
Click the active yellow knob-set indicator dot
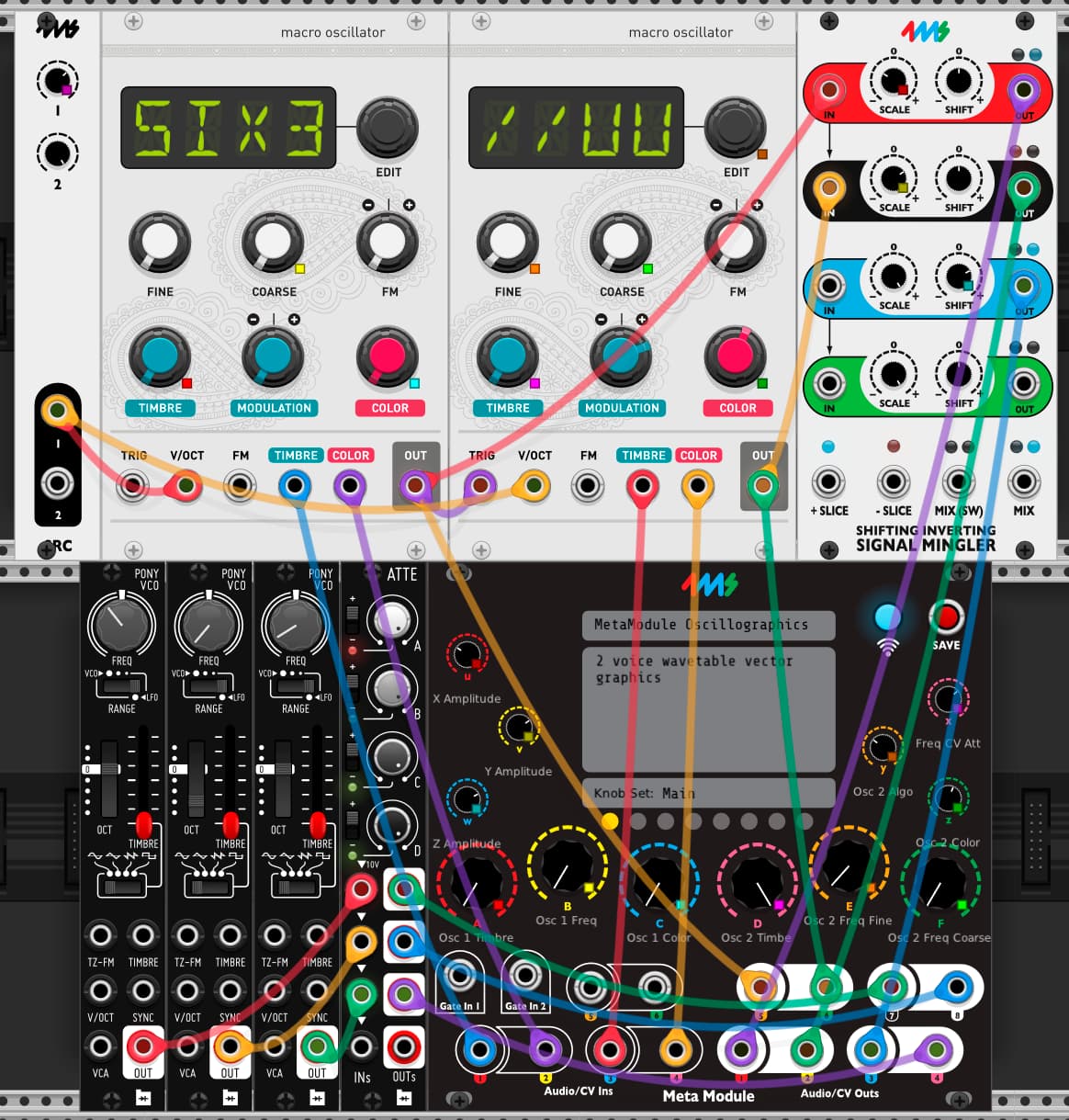[x=611, y=820]
